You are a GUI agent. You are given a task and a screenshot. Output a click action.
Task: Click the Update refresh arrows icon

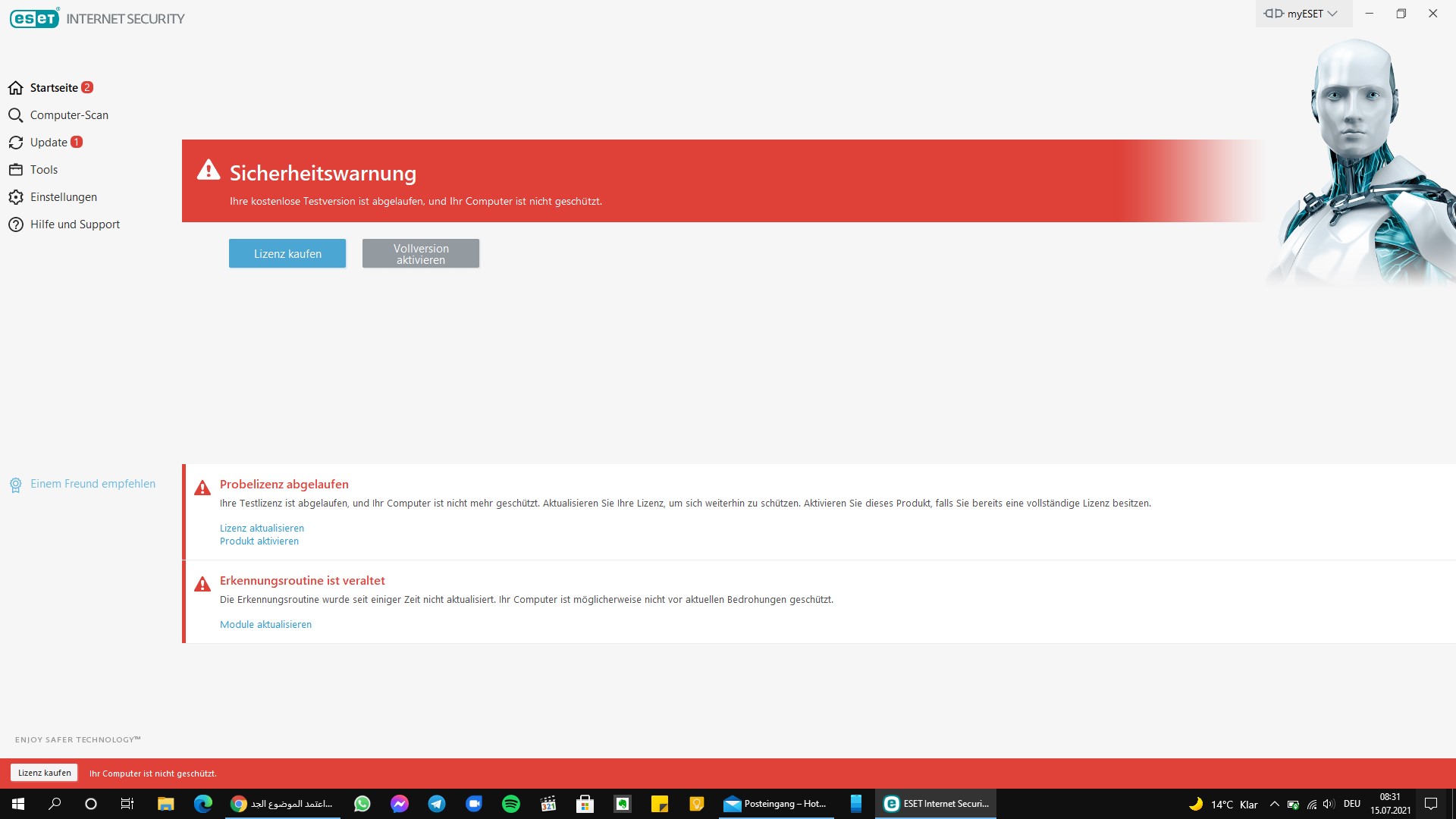click(16, 143)
